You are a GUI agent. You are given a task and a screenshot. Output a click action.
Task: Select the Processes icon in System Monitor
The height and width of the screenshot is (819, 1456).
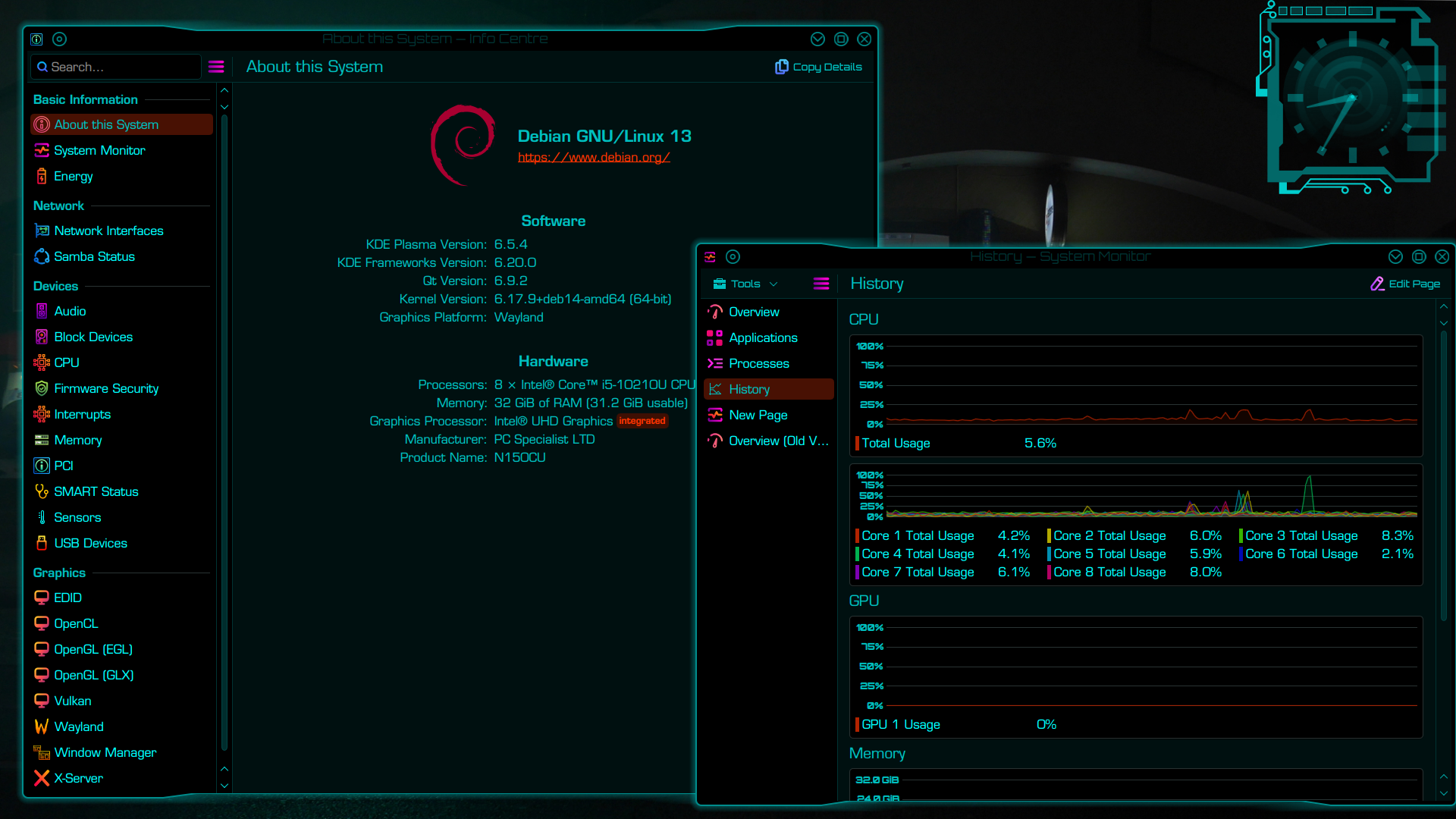coord(714,363)
